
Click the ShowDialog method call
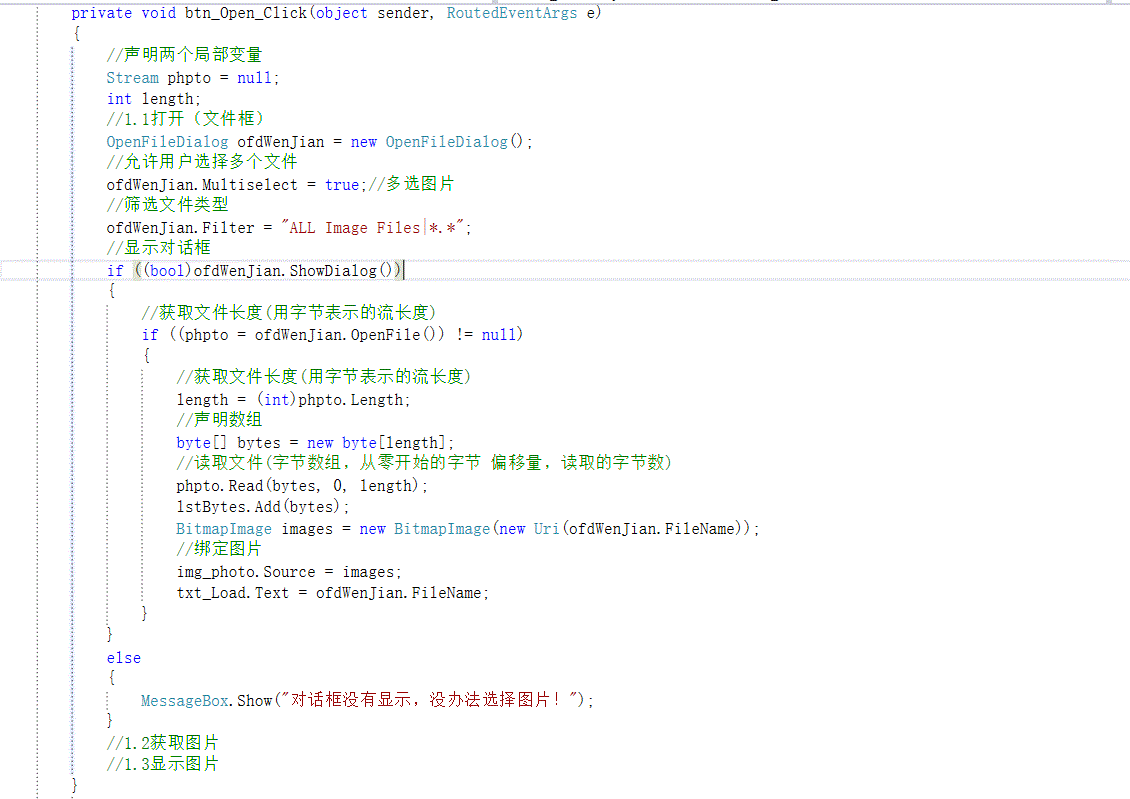[330, 270]
